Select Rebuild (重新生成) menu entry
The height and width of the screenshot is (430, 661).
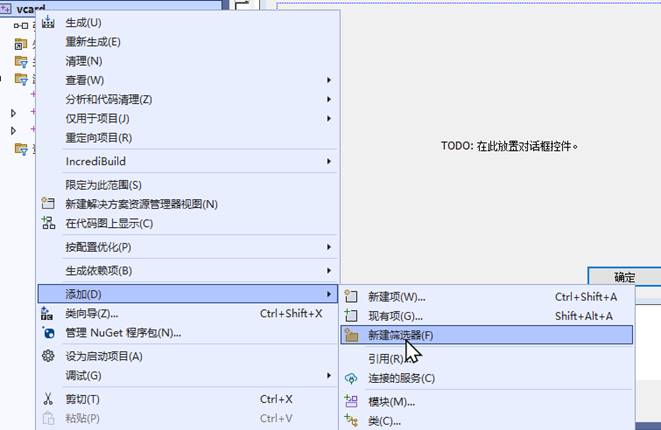point(93,42)
